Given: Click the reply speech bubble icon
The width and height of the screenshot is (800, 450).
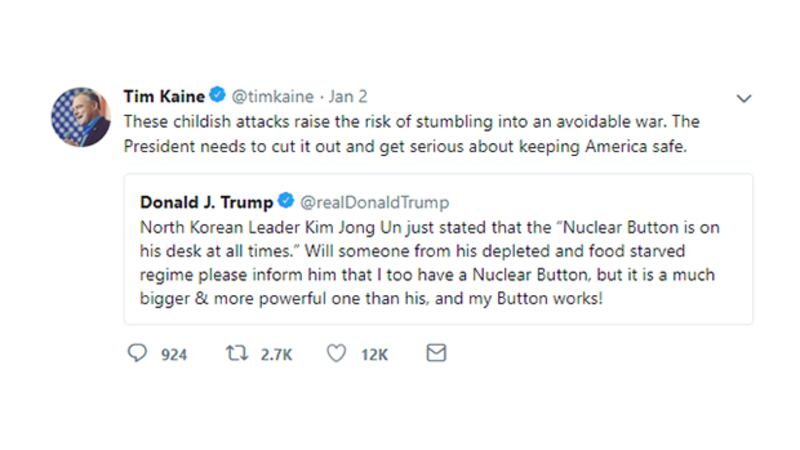Looking at the screenshot, I should pyautogui.click(x=137, y=353).
